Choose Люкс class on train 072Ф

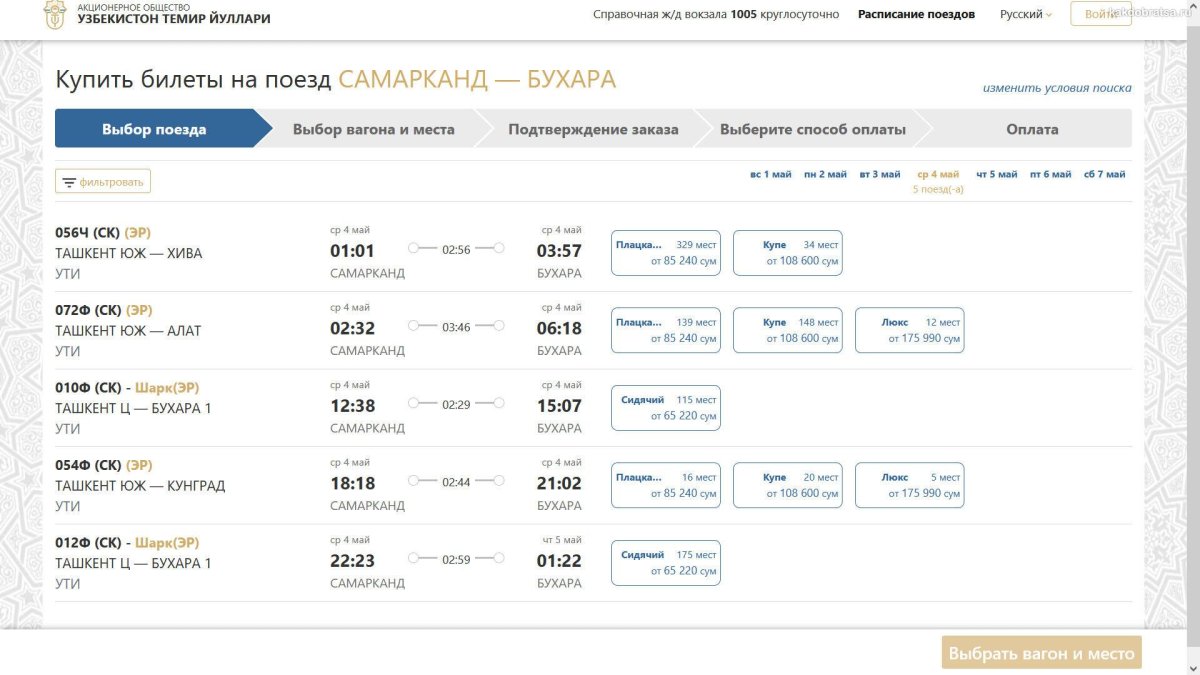[x=909, y=329]
